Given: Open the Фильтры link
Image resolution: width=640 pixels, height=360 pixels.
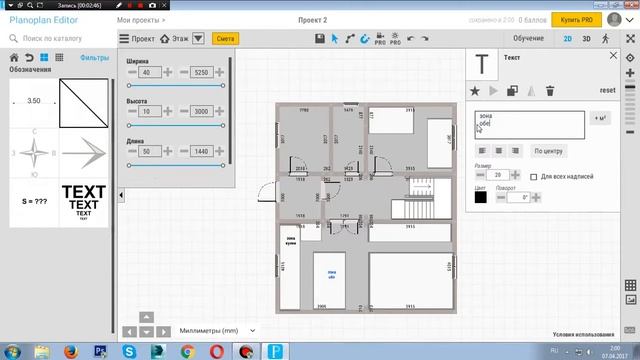Looking at the screenshot, I should coord(95,58).
